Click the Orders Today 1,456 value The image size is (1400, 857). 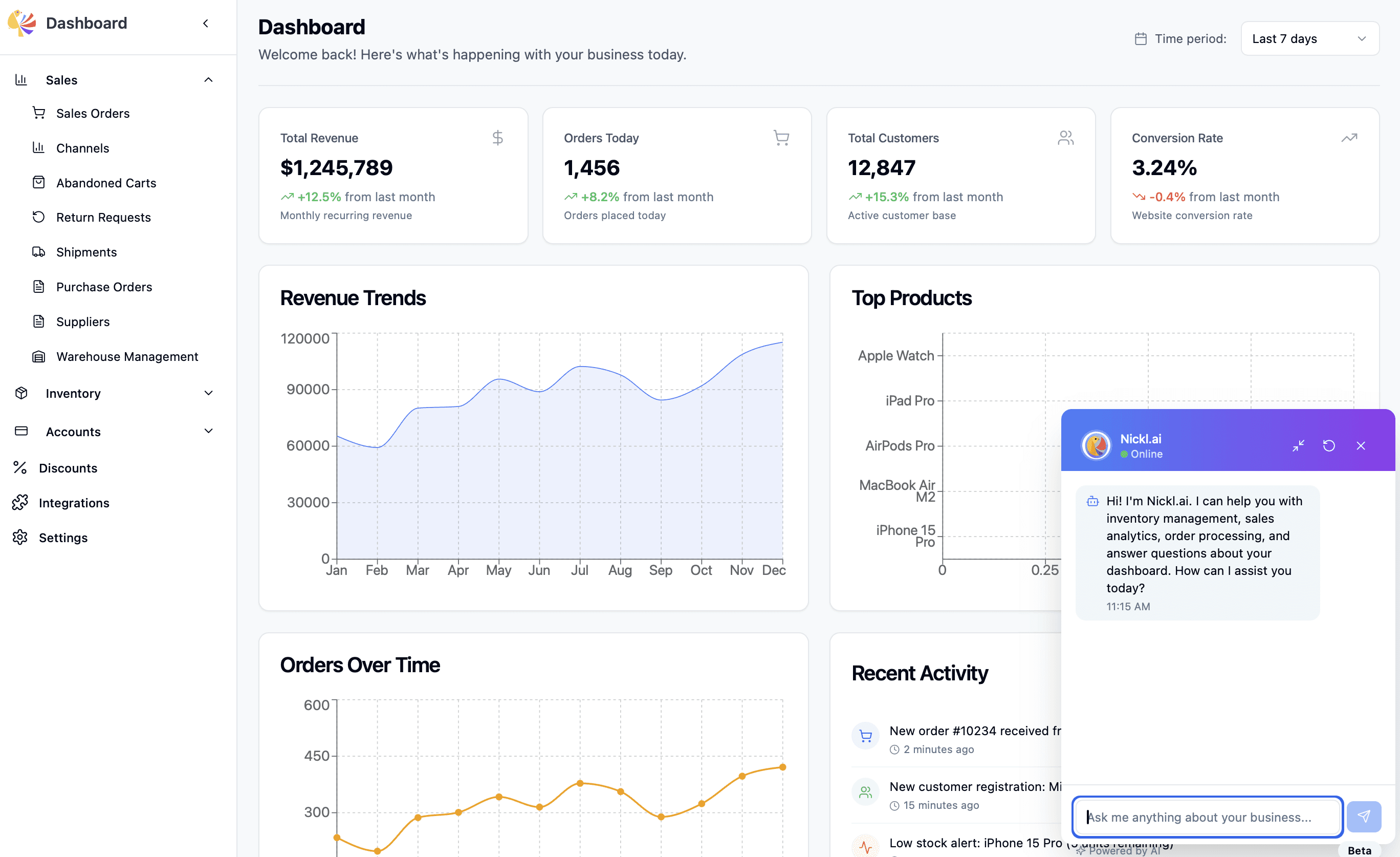[592, 167]
